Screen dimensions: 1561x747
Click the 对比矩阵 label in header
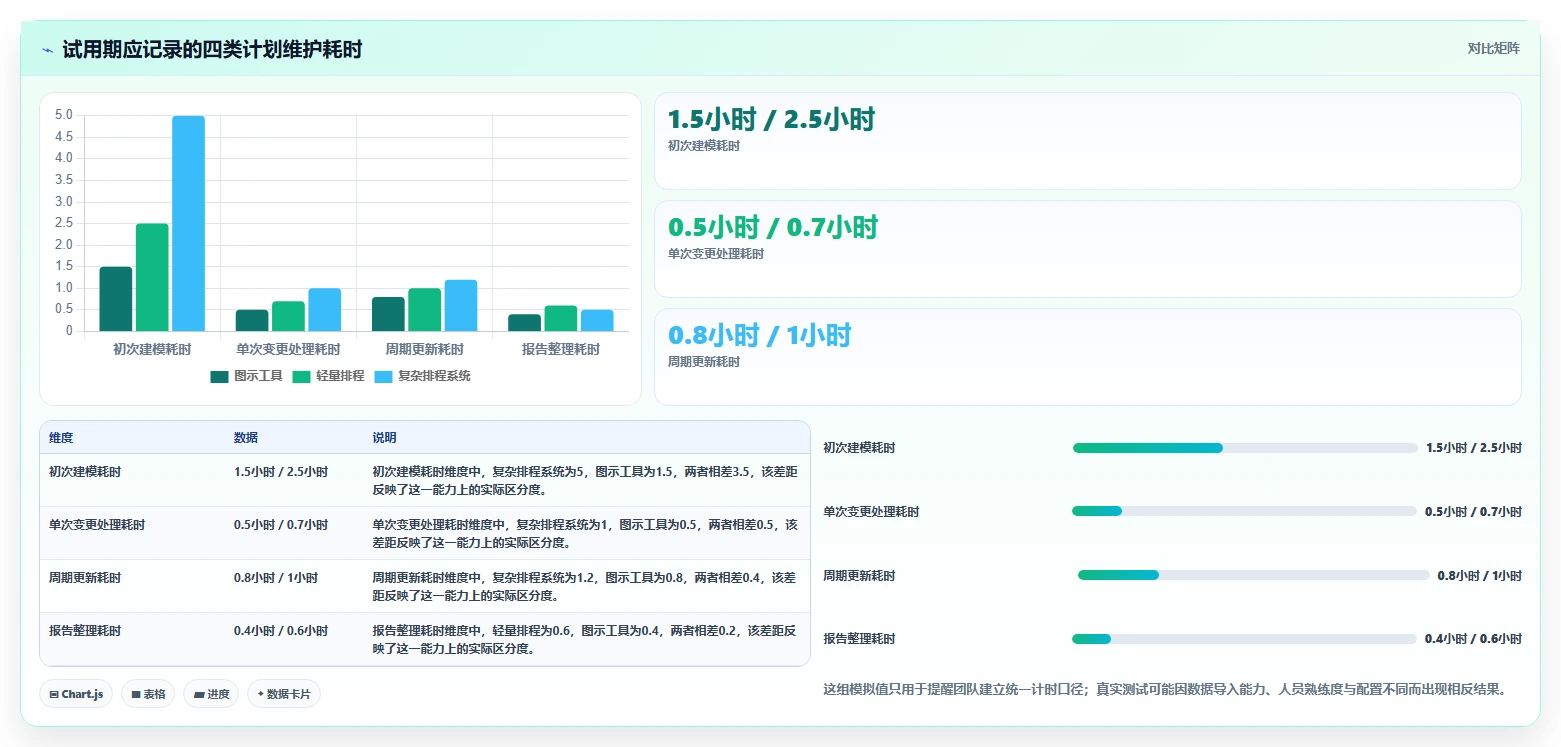pos(1493,48)
